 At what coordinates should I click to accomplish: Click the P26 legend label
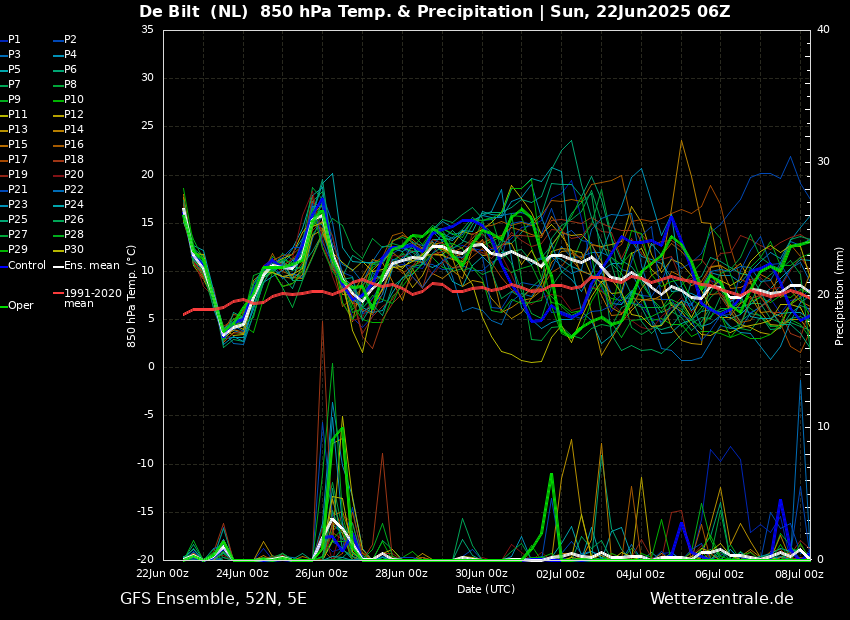68,219
